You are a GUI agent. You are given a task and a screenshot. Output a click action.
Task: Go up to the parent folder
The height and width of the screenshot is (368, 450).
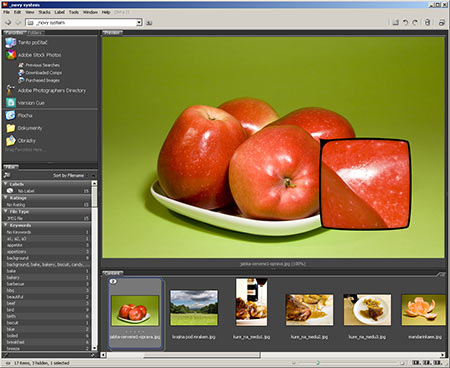(149, 23)
